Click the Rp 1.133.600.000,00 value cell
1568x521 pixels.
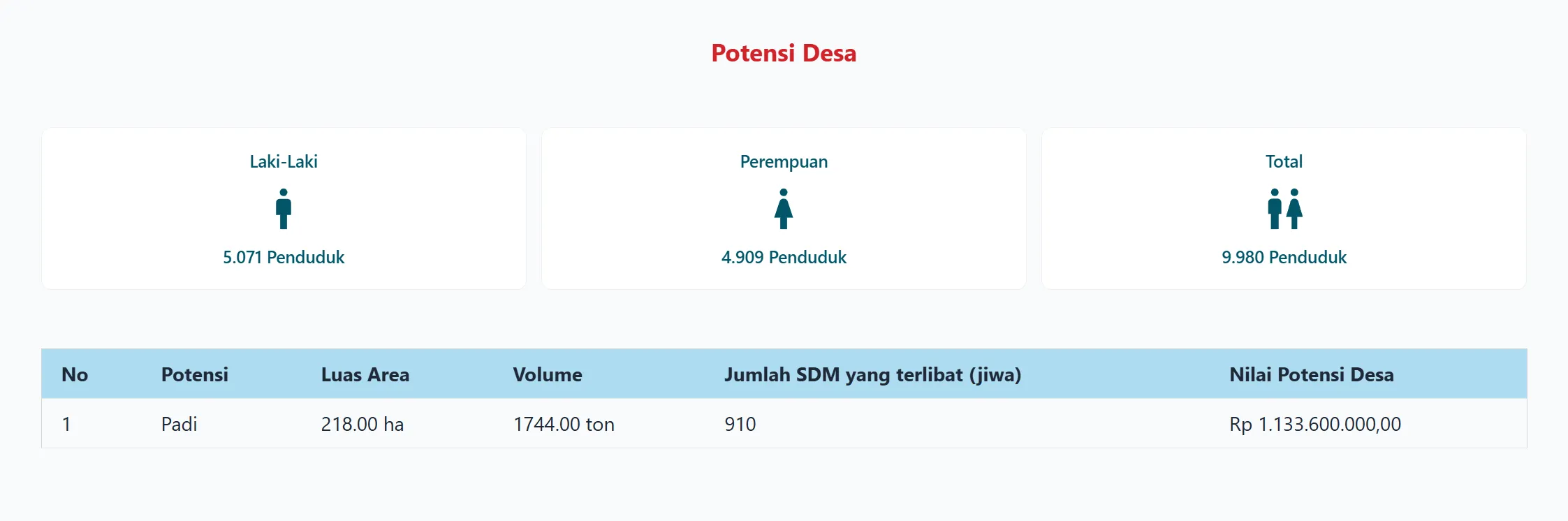pos(1315,424)
